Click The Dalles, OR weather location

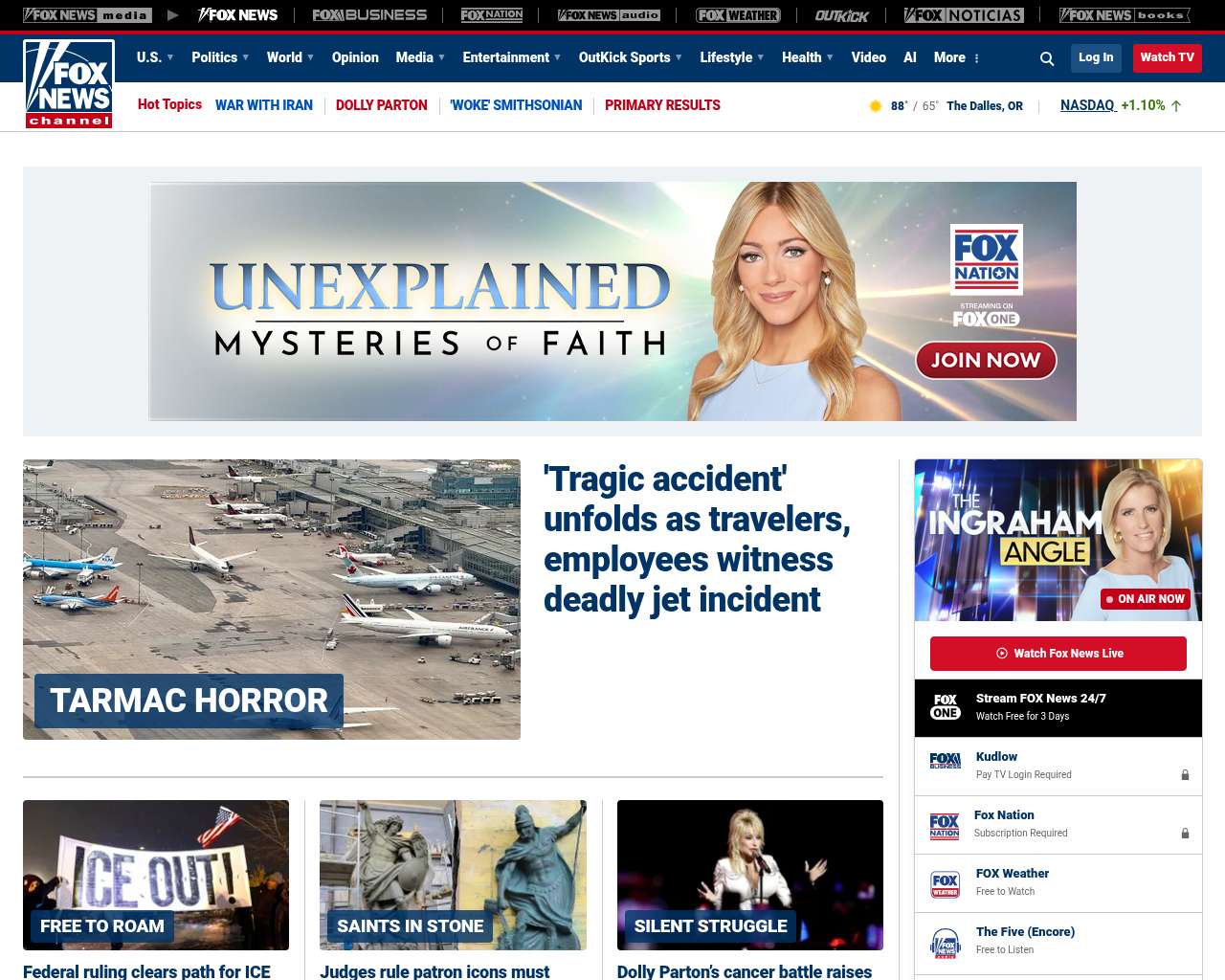[985, 106]
